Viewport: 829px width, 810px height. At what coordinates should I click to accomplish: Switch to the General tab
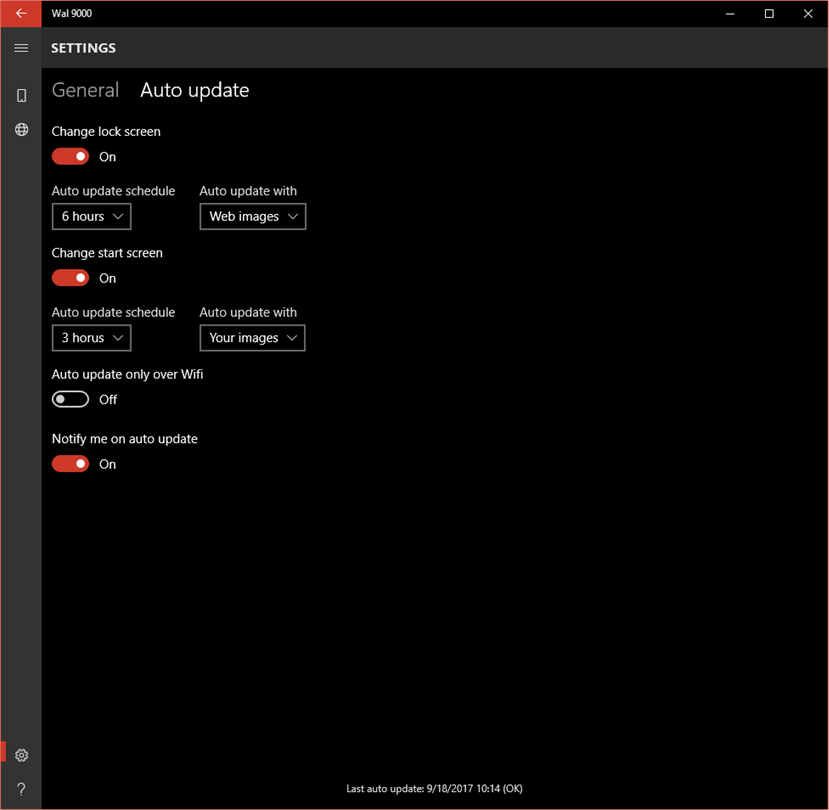[x=85, y=90]
